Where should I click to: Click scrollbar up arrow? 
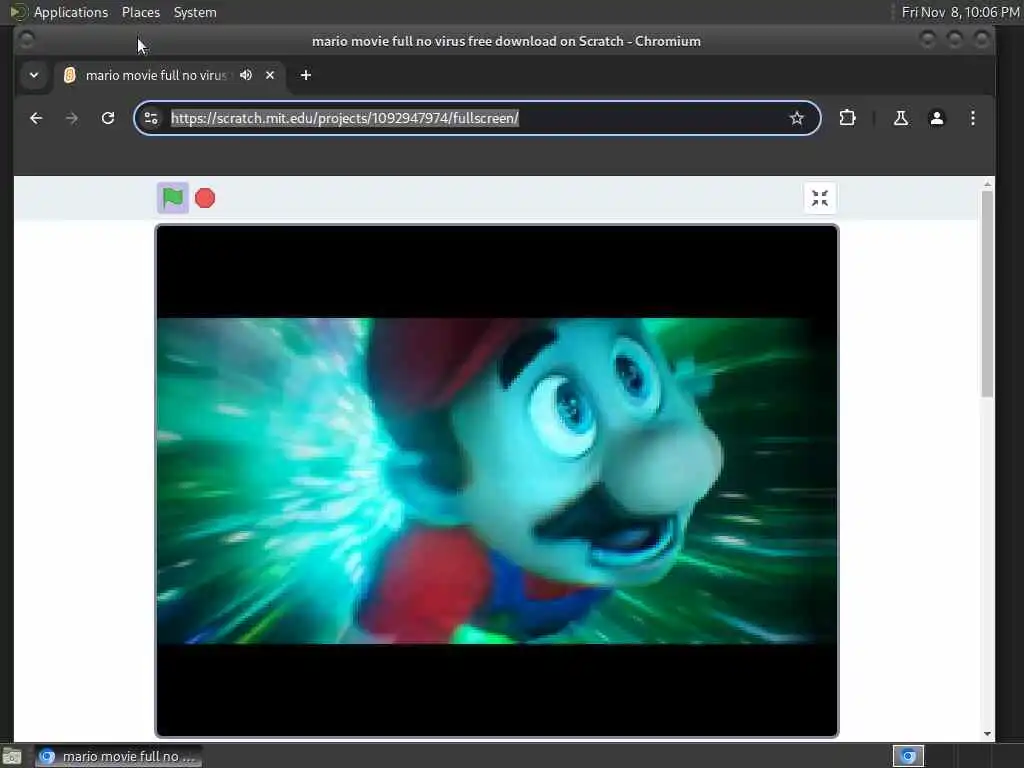click(x=987, y=185)
